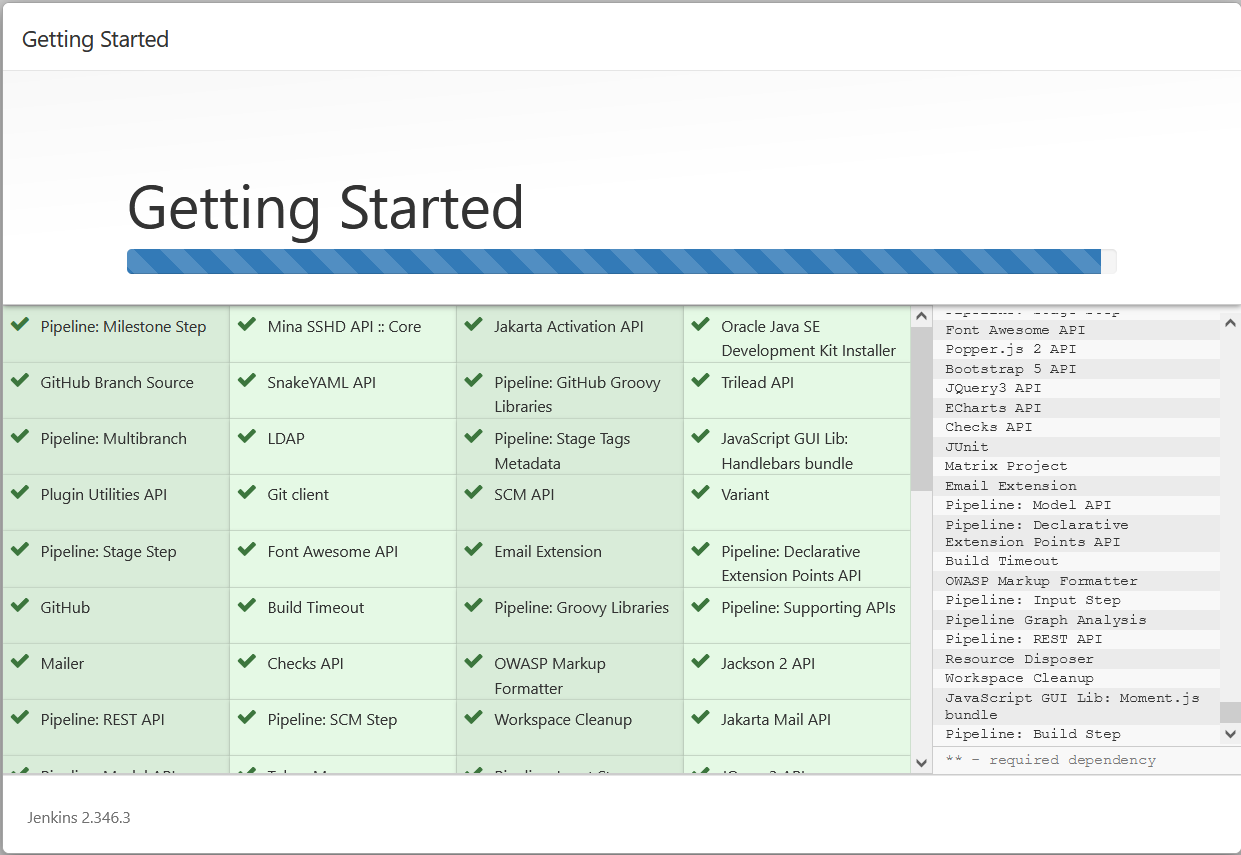Click Matrix Project in the install log

[1006, 466]
